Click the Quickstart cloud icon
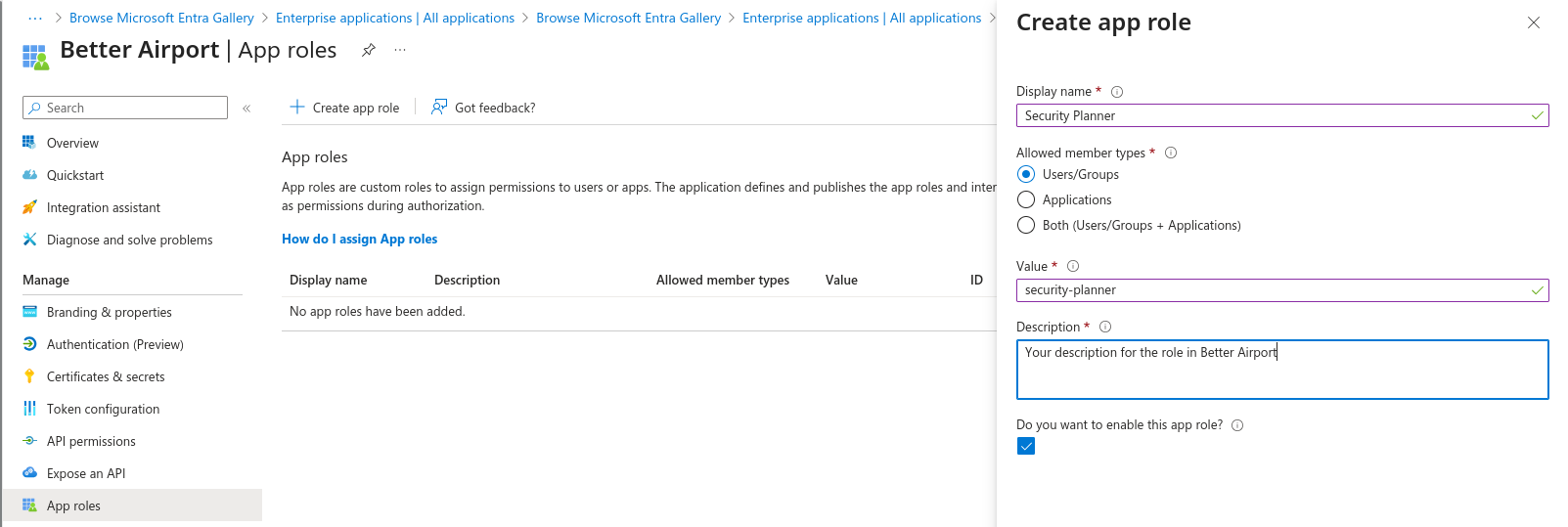This screenshot has width=1568, height=527. point(29,175)
